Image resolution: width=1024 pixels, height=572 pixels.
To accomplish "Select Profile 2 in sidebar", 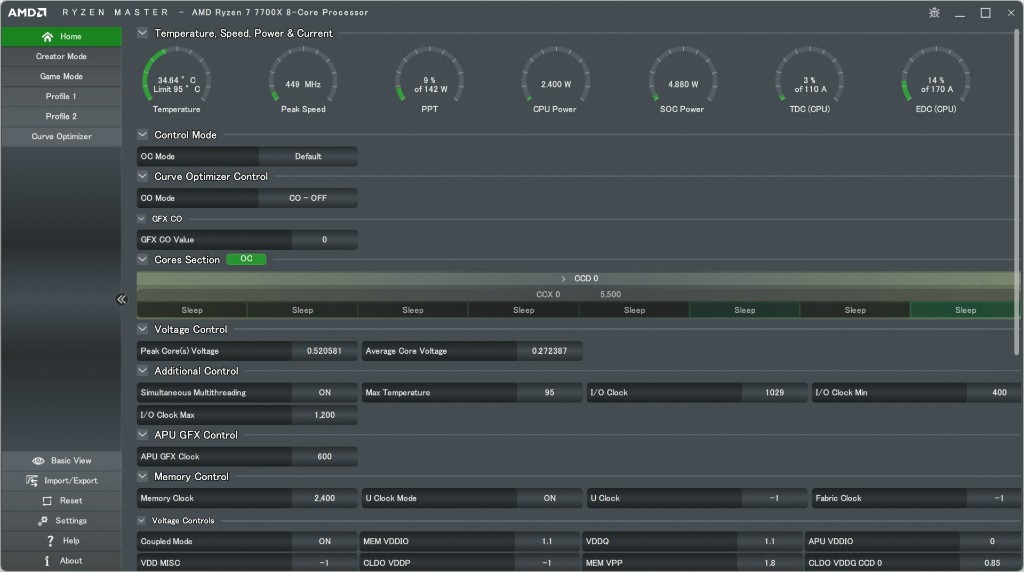I will click(61, 117).
